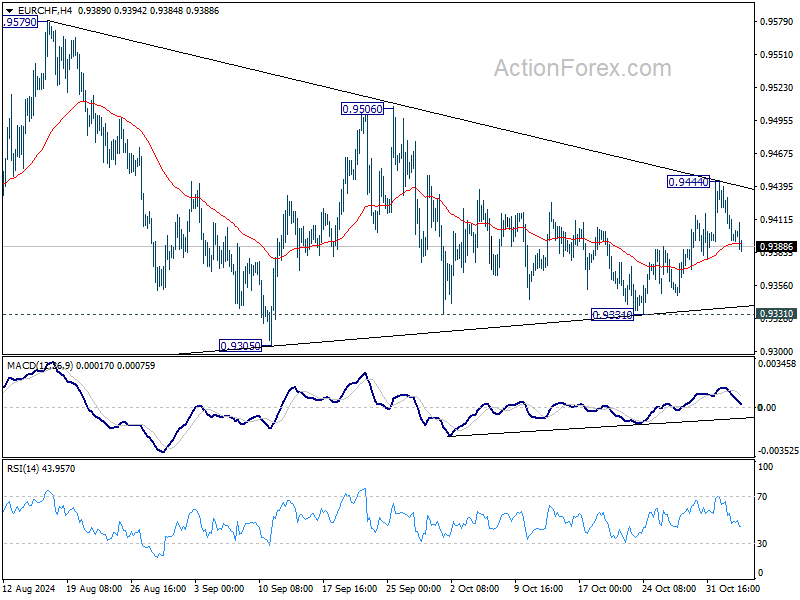The width and height of the screenshot is (800, 600).
Task: Click the 3 Sep 00:00 date label
Action: (220, 589)
